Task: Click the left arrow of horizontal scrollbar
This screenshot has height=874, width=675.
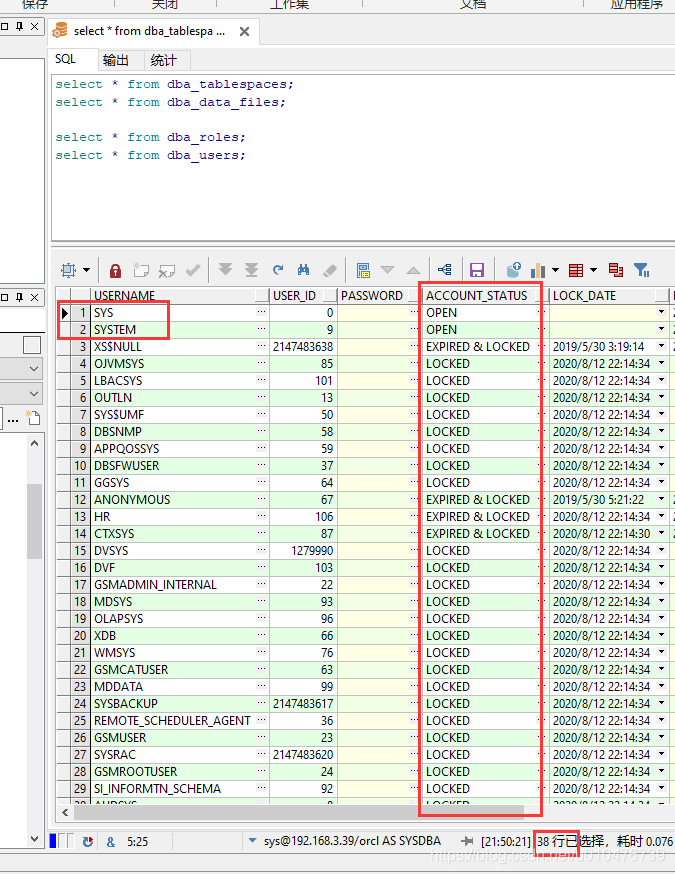Action: pyautogui.click(x=65, y=812)
